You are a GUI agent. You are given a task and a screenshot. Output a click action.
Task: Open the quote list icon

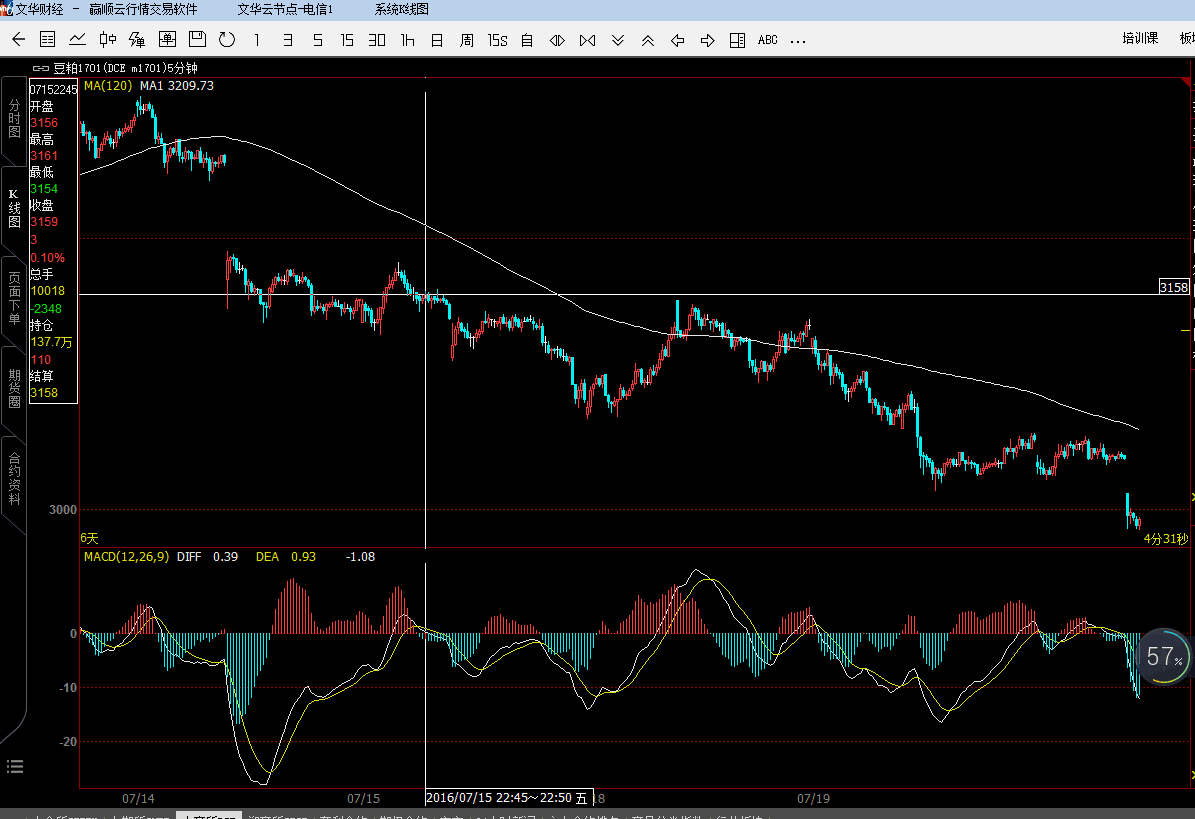click(47, 40)
